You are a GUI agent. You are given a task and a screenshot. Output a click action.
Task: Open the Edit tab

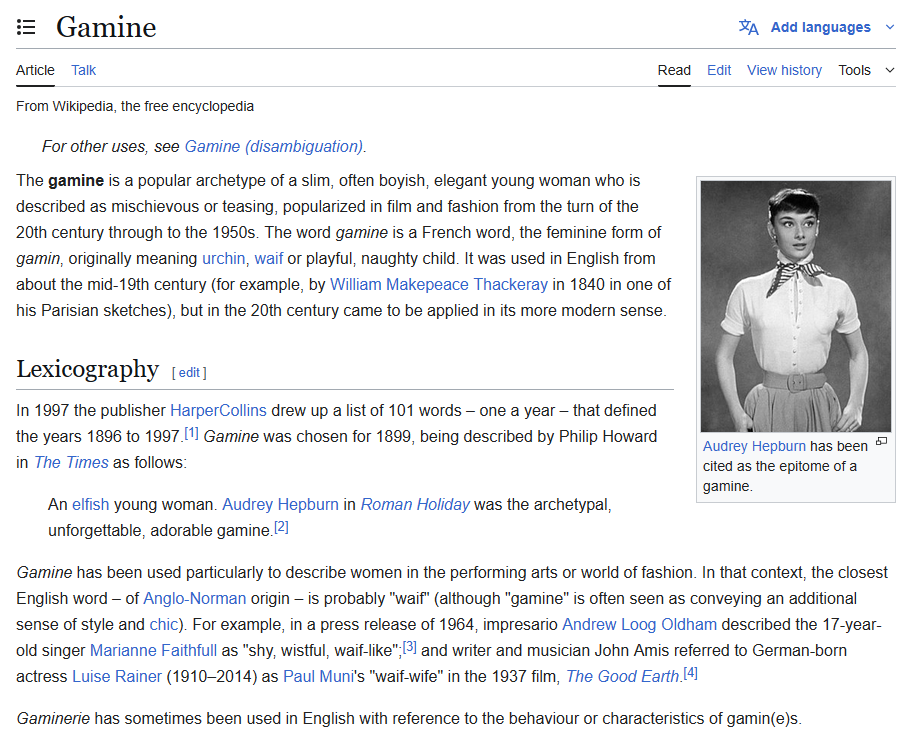point(719,70)
